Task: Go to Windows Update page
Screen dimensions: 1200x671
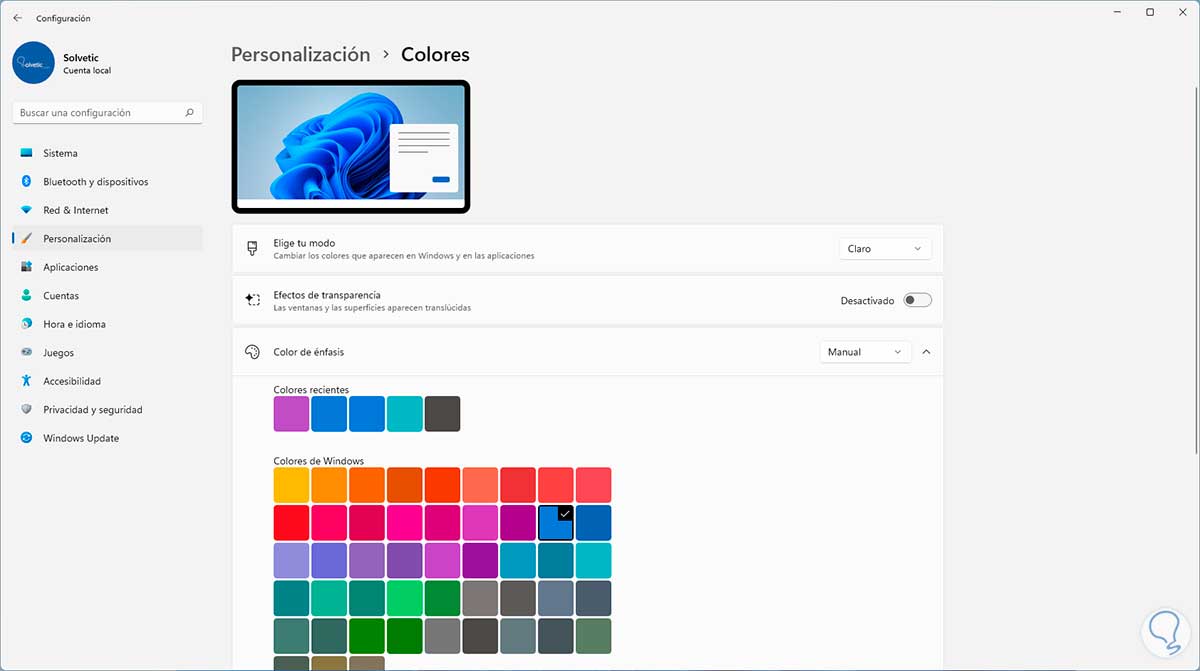Action: pos(107,438)
